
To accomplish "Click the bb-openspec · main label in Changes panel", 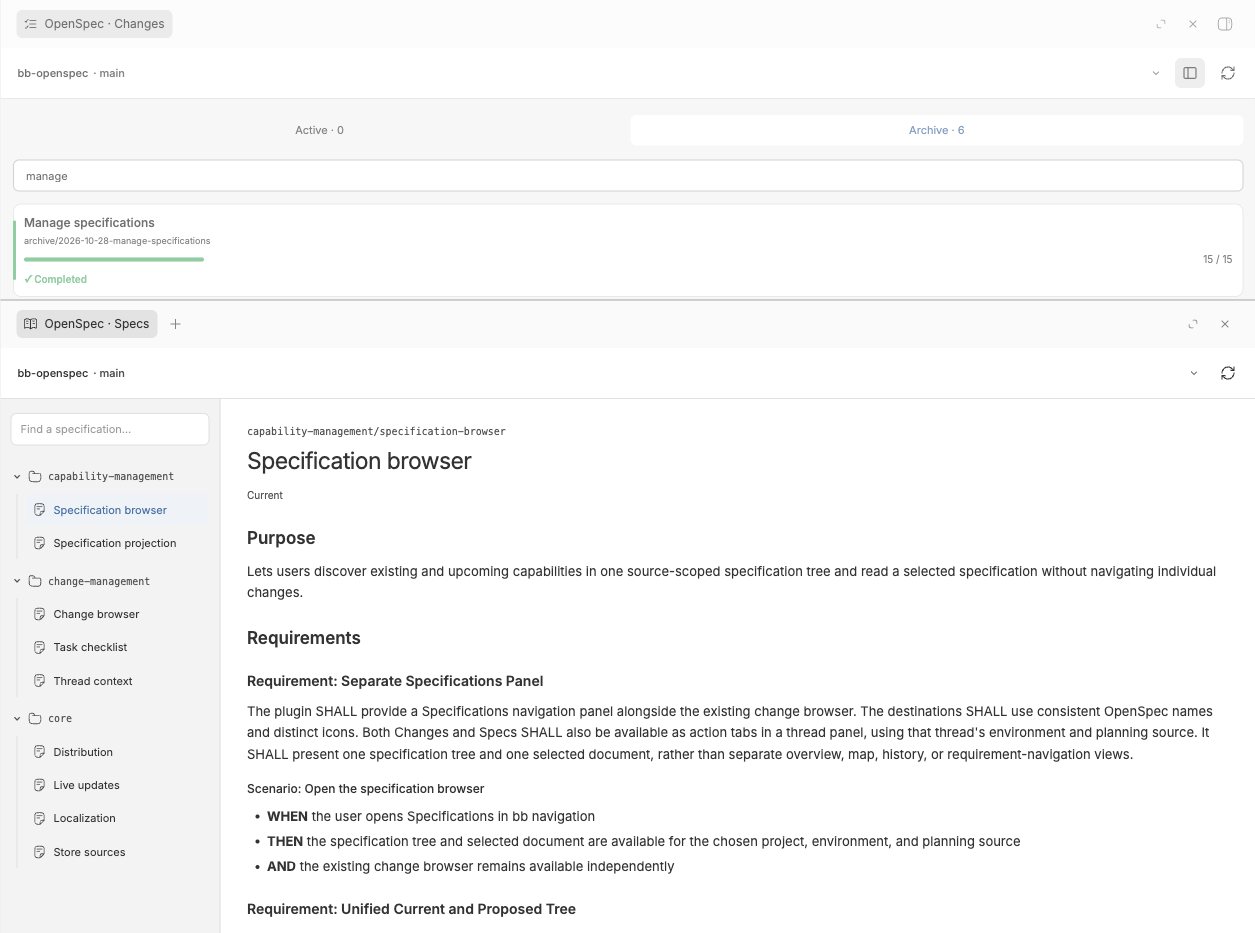I will coord(71,73).
